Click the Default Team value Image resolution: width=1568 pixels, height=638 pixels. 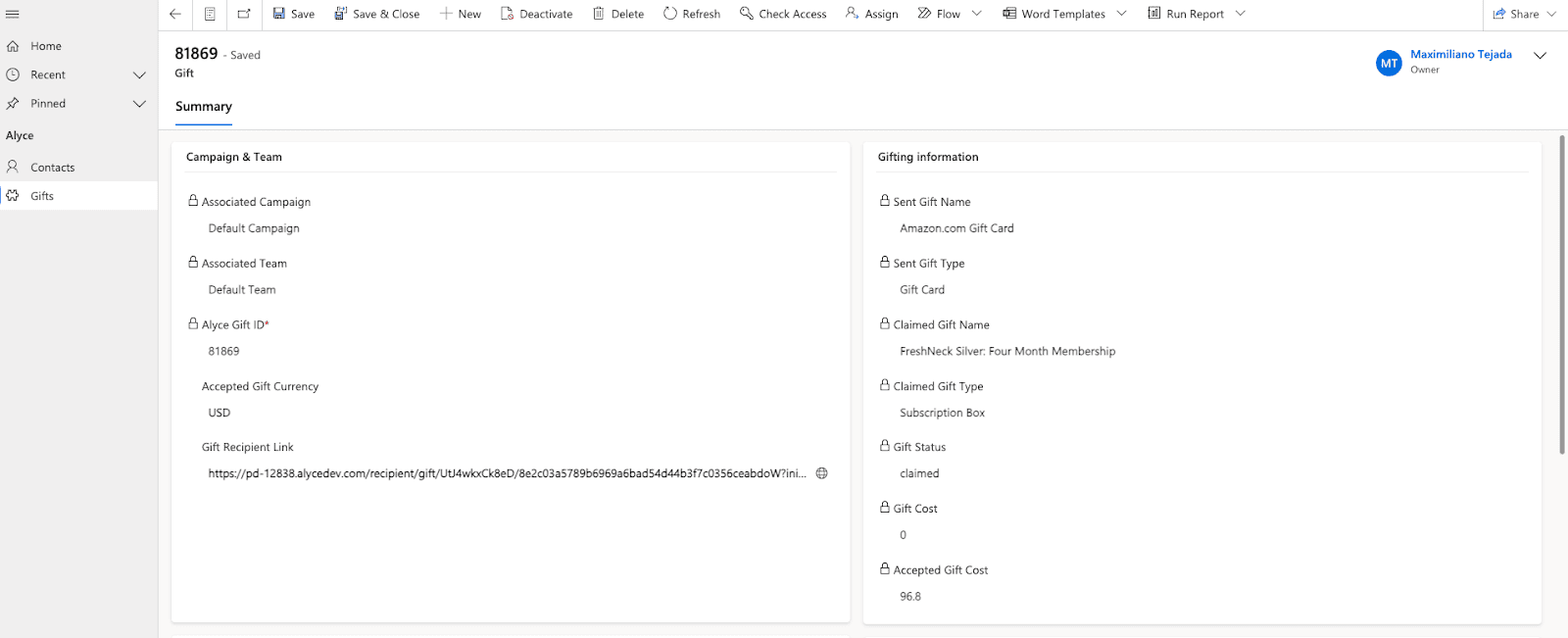click(x=242, y=290)
